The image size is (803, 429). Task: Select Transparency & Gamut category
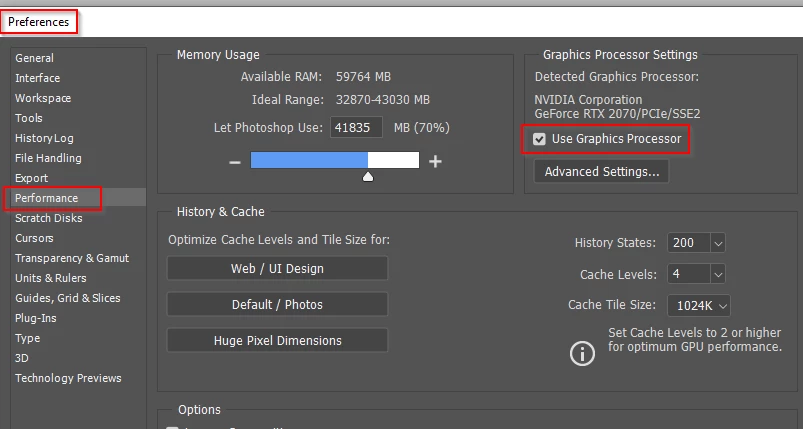[72, 258]
